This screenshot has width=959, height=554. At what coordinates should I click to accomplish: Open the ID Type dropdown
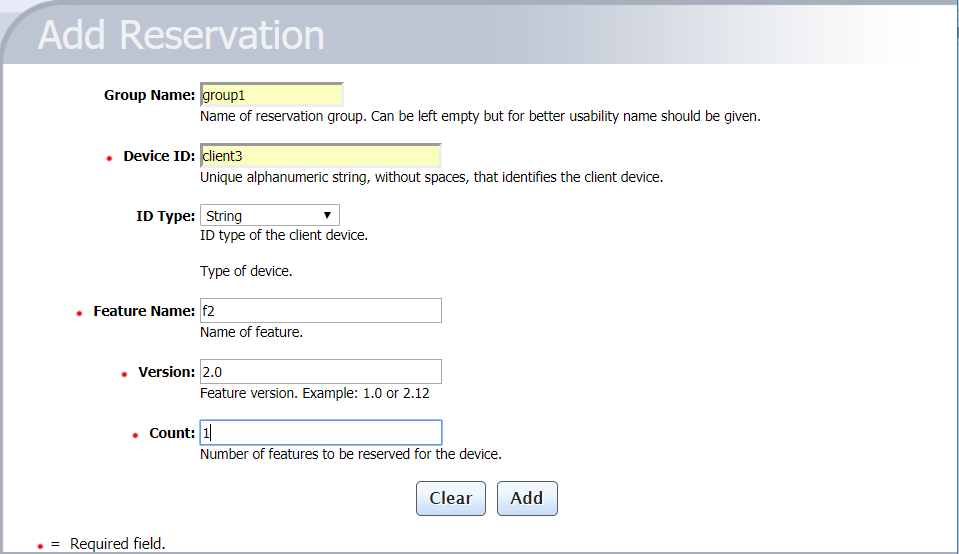point(269,215)
